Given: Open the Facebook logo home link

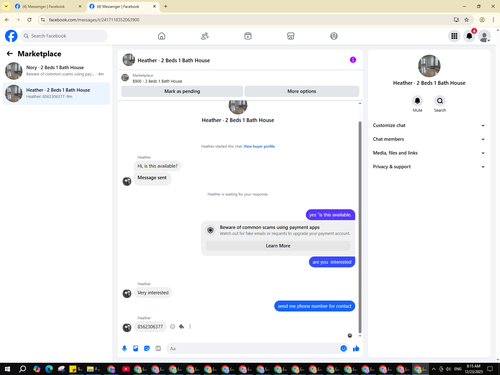Looking at the screenshot, I should point(11,36).
